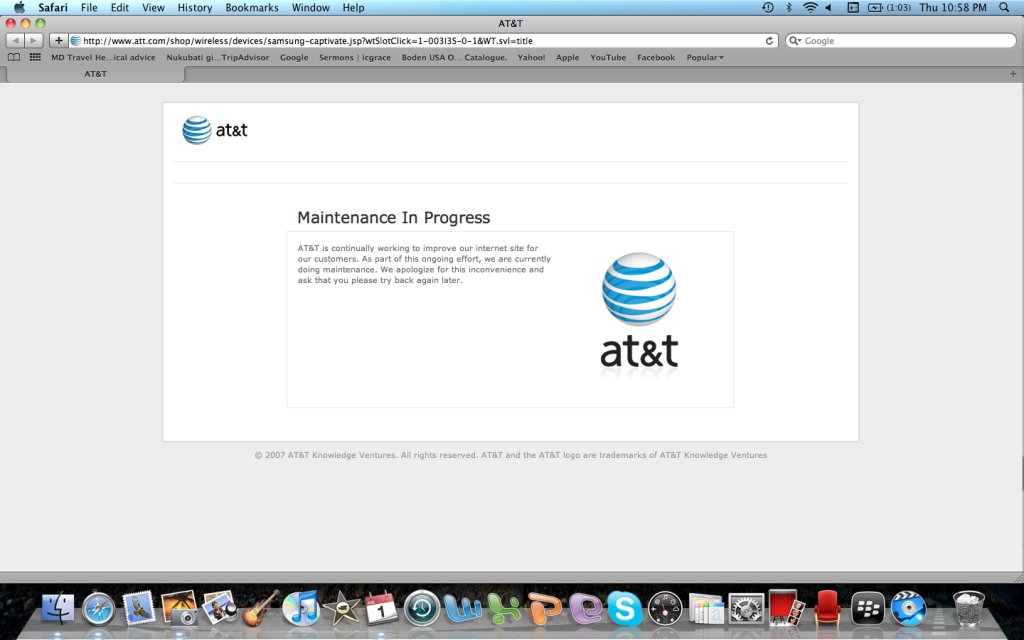The height and width of the screenshot is (640, 1024).
Task: Open the Wi-Fi menu bar icon
Action: tap(810, 7)
